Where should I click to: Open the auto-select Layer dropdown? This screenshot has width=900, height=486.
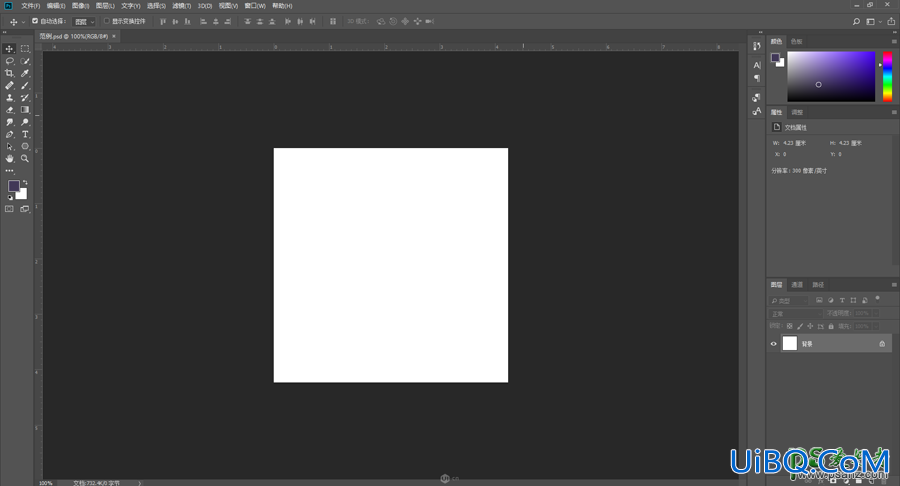click(x=84, y=22)
